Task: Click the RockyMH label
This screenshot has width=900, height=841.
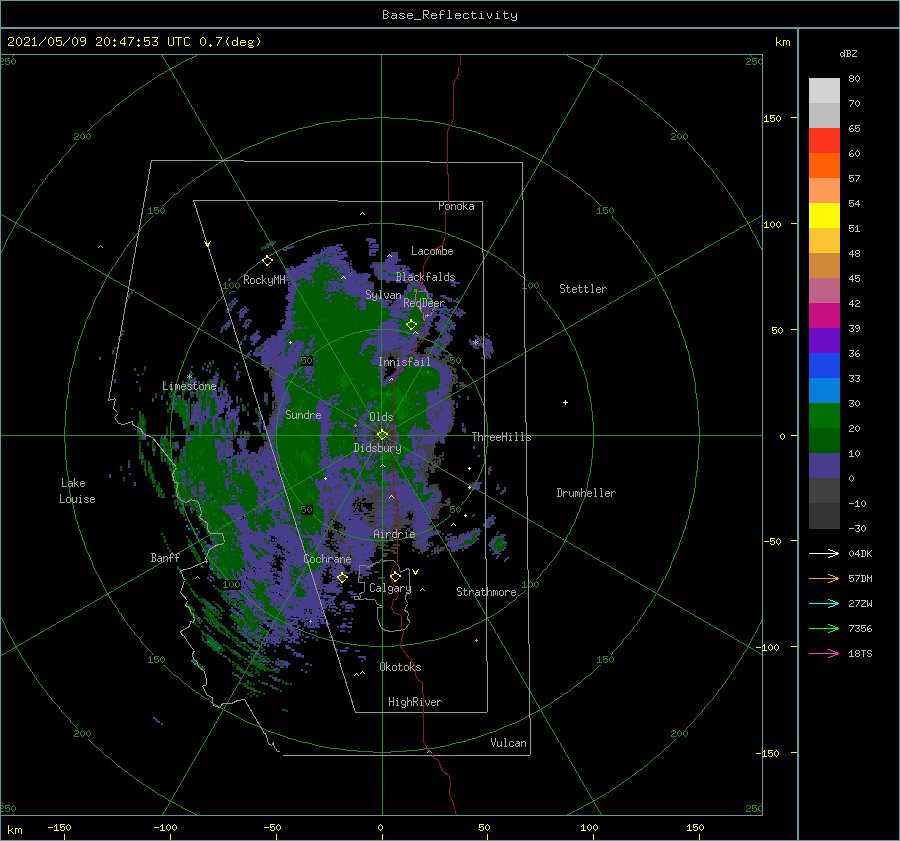Action: click(x=264, y=280)
